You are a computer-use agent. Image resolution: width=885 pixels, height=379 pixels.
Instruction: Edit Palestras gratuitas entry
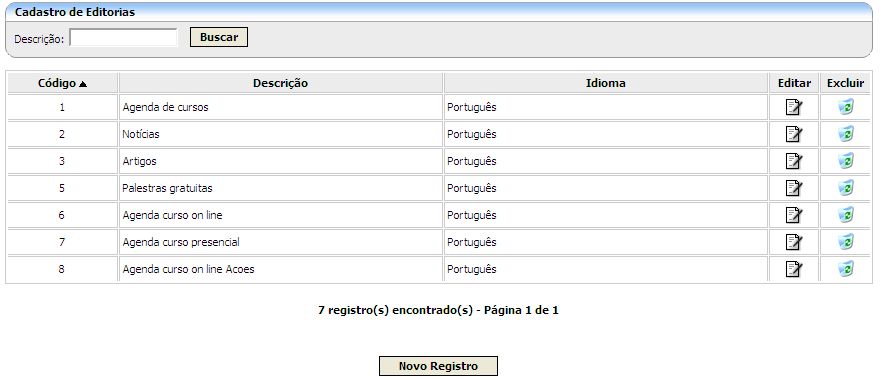794,188
